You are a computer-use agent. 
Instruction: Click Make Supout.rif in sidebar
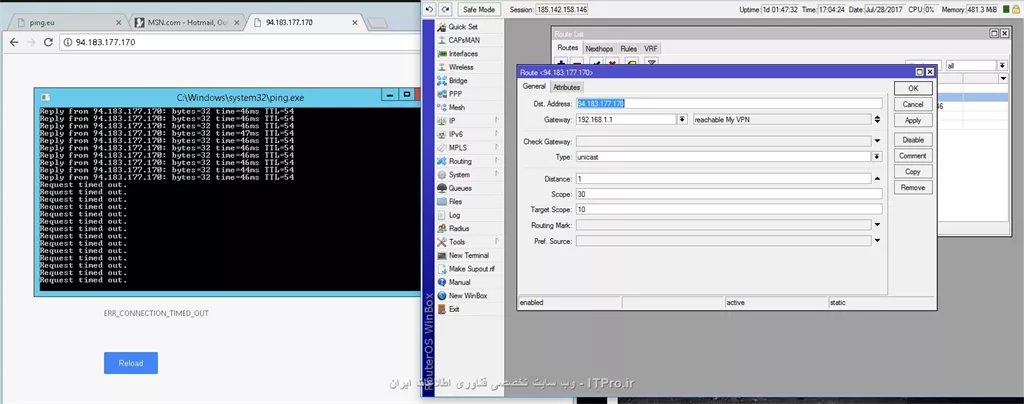click(x=471, y=269)
